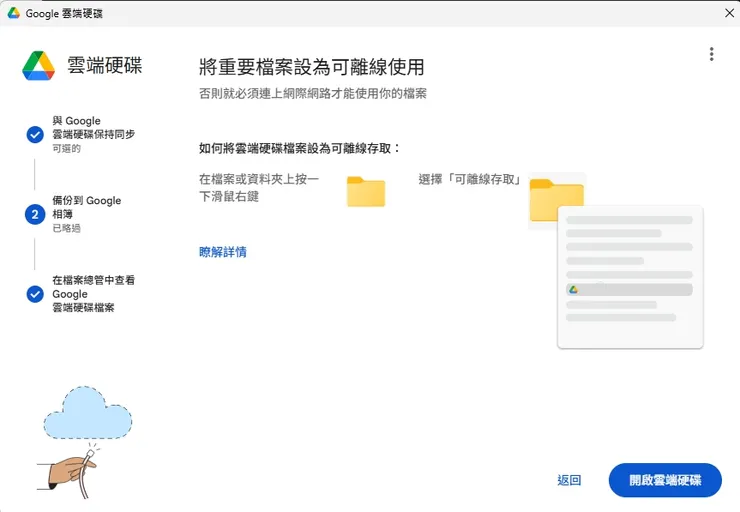Select the step 2 circle for 備份到 Google 相簿
Viewport: 740px width, 512px height.
(x=35, y=214)
